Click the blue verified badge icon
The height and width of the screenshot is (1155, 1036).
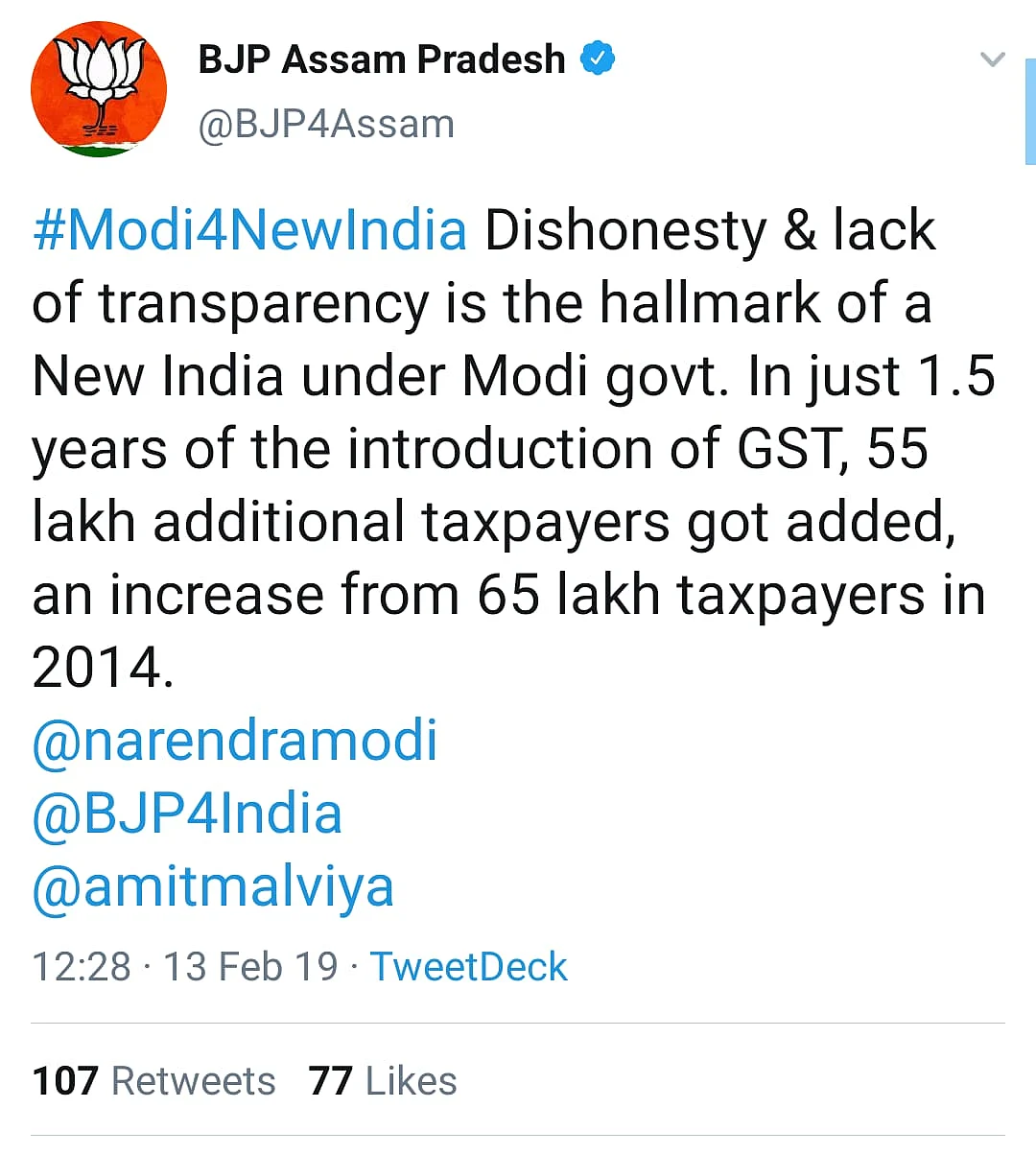pos(598,59)
